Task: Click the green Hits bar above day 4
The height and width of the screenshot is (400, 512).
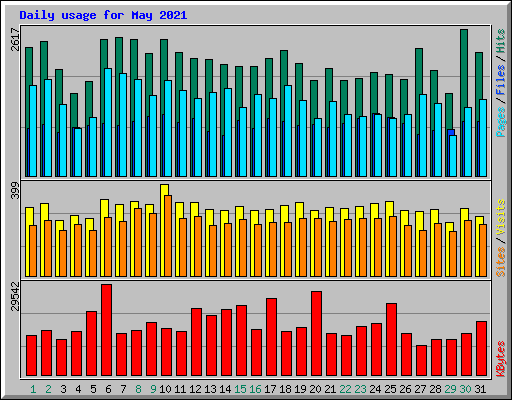Action: click(x=74, y=110)
